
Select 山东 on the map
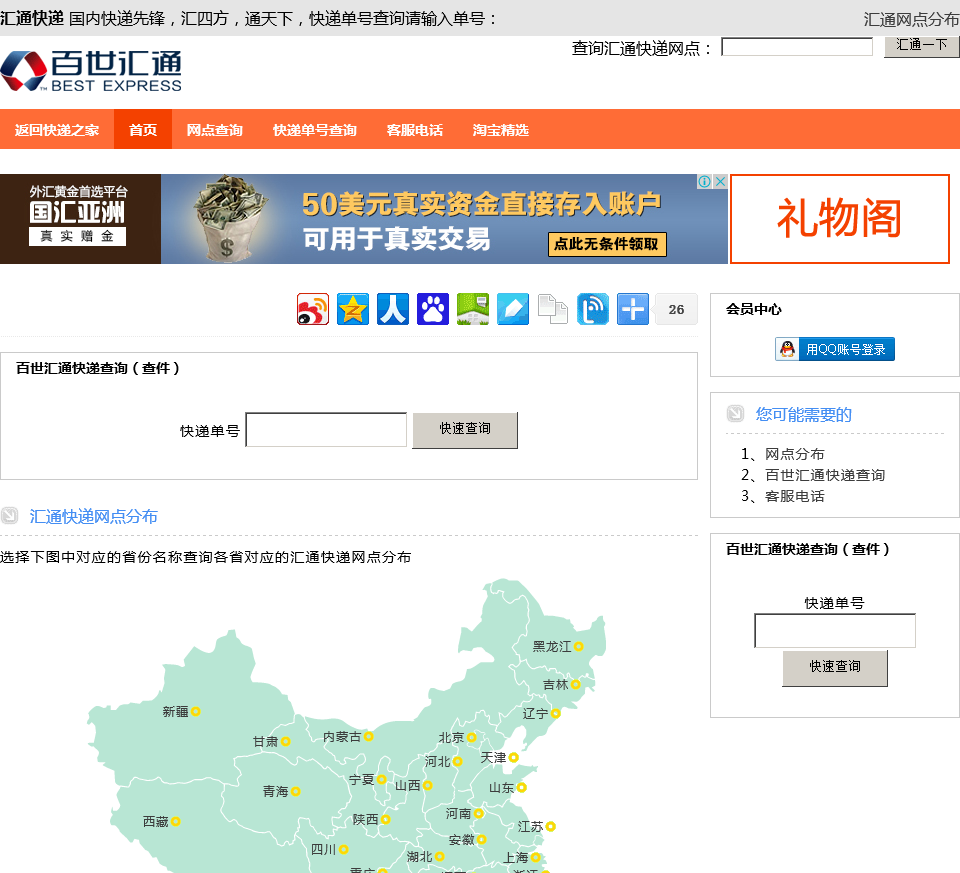(508, 788)
